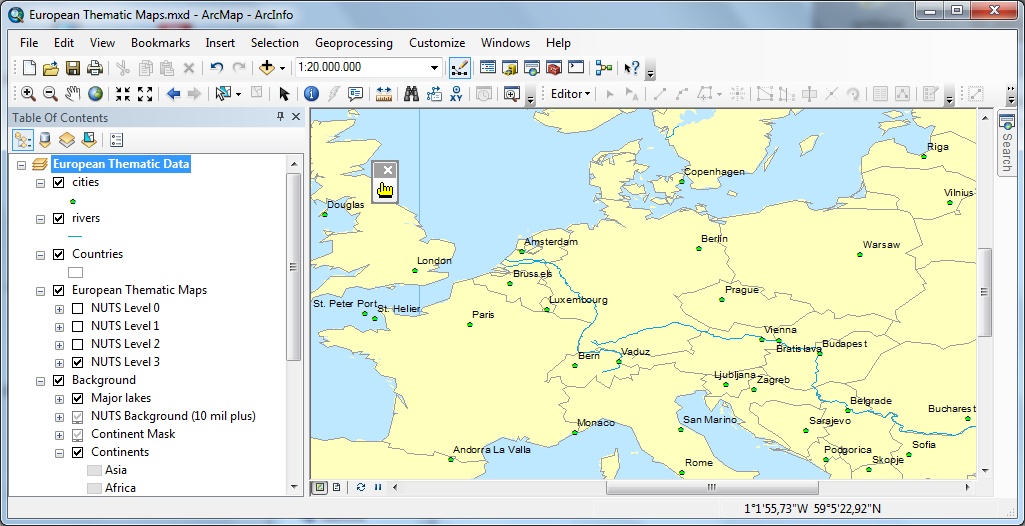Open the Geoprocessing menu
This screenshot has height=526, width=1025.
pyautogui.click(x=353, y=43)
